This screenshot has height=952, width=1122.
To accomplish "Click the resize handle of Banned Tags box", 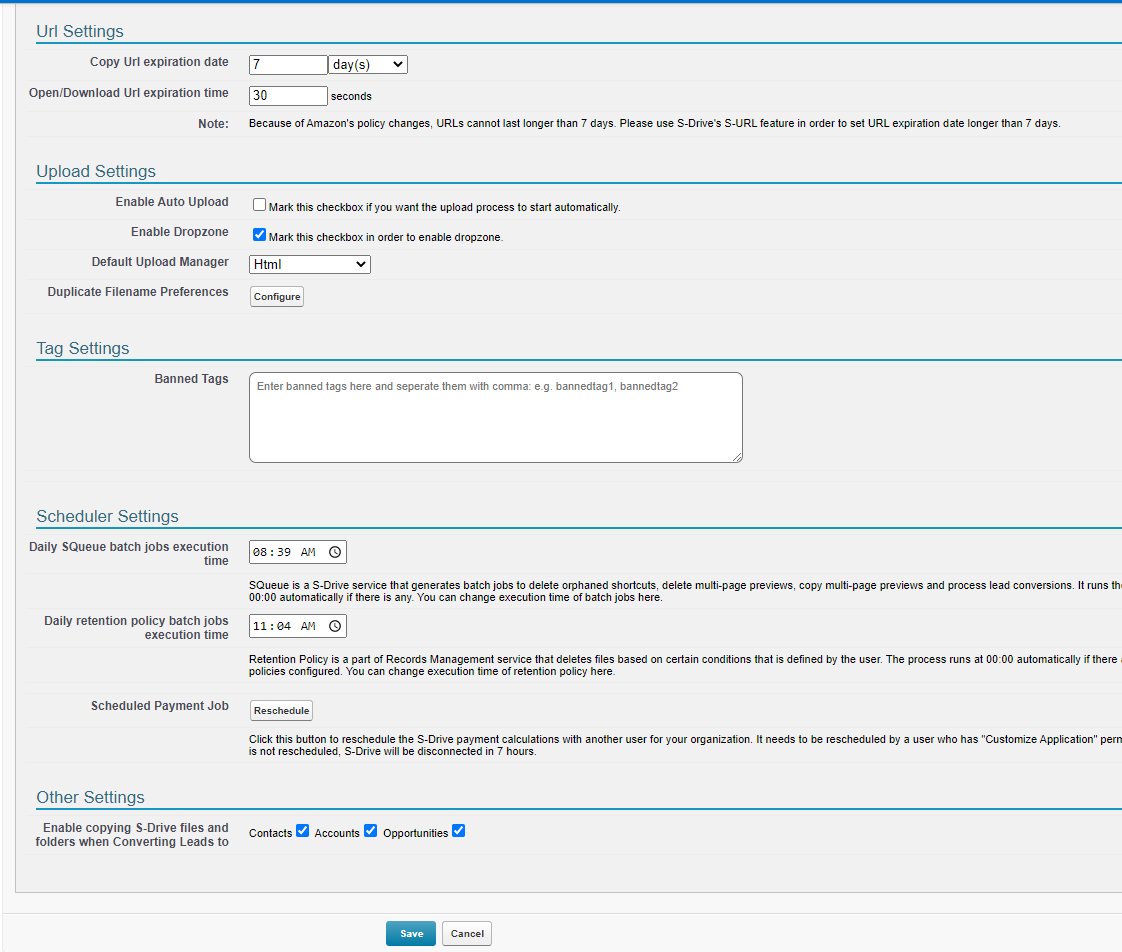I will pyautogui.click(x=736, y=456).
